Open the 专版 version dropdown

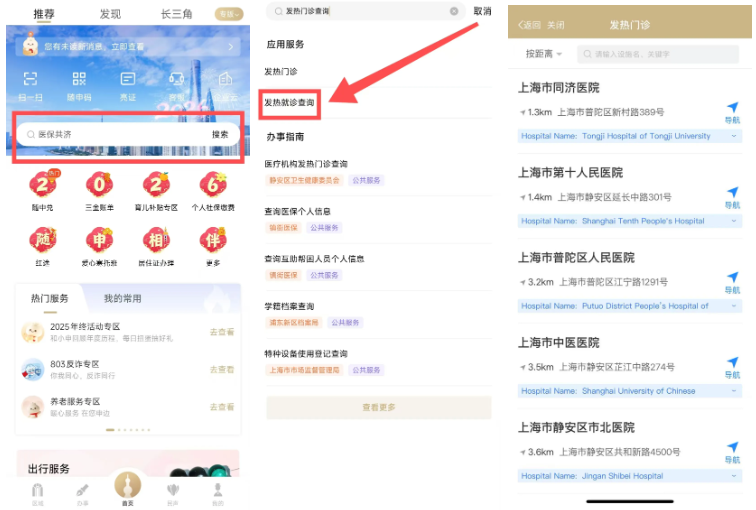coord(228,14)
